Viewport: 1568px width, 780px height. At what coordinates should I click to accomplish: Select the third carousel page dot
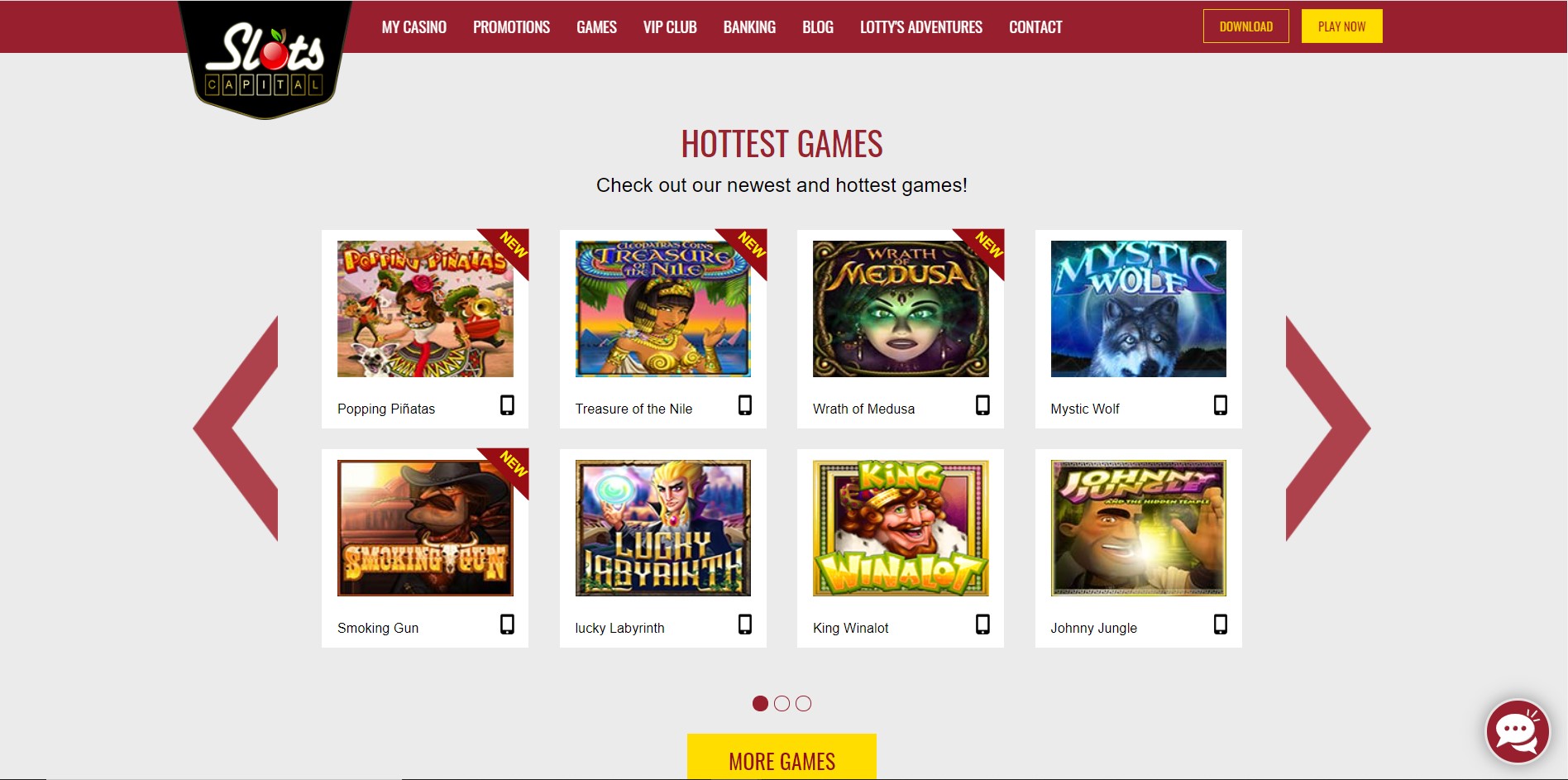coord(803,703)
